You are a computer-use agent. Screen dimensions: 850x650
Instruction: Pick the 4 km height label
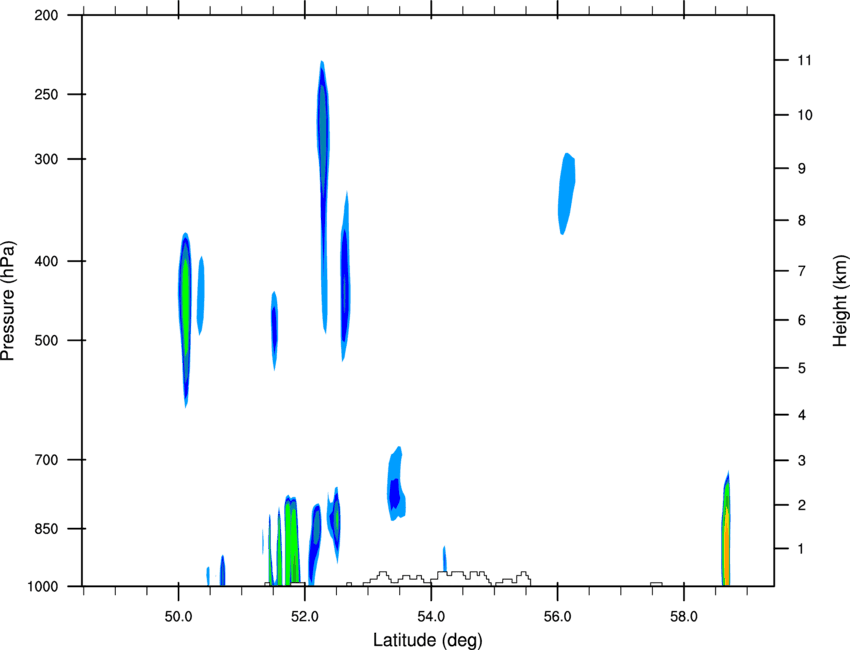point(802,415)
